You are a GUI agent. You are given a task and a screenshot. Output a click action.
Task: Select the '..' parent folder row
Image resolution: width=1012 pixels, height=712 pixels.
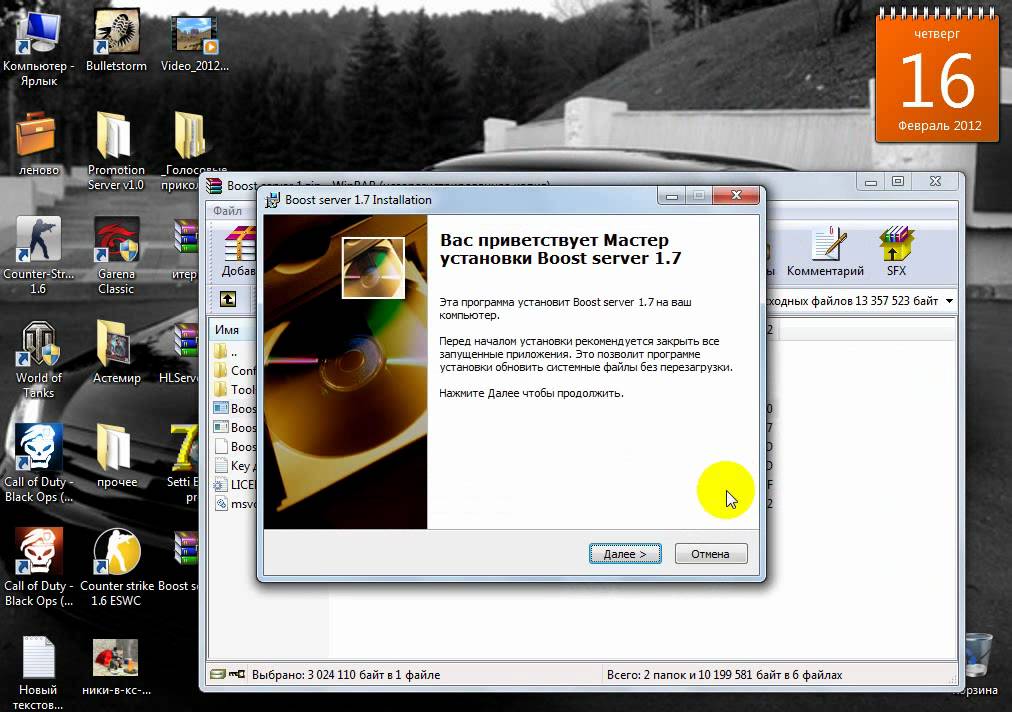[234, 352]
